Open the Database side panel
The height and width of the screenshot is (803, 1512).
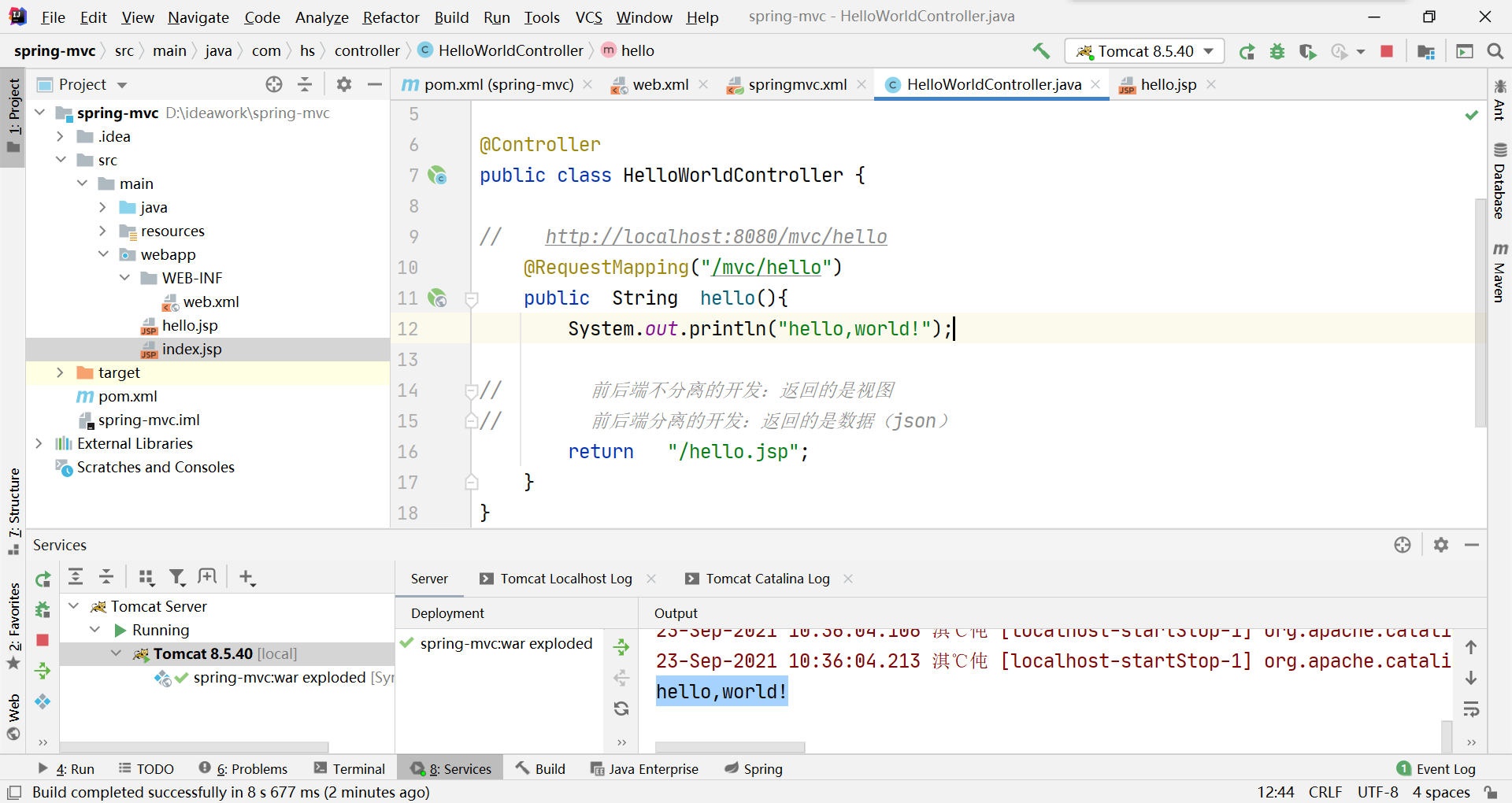[1499, 181]
